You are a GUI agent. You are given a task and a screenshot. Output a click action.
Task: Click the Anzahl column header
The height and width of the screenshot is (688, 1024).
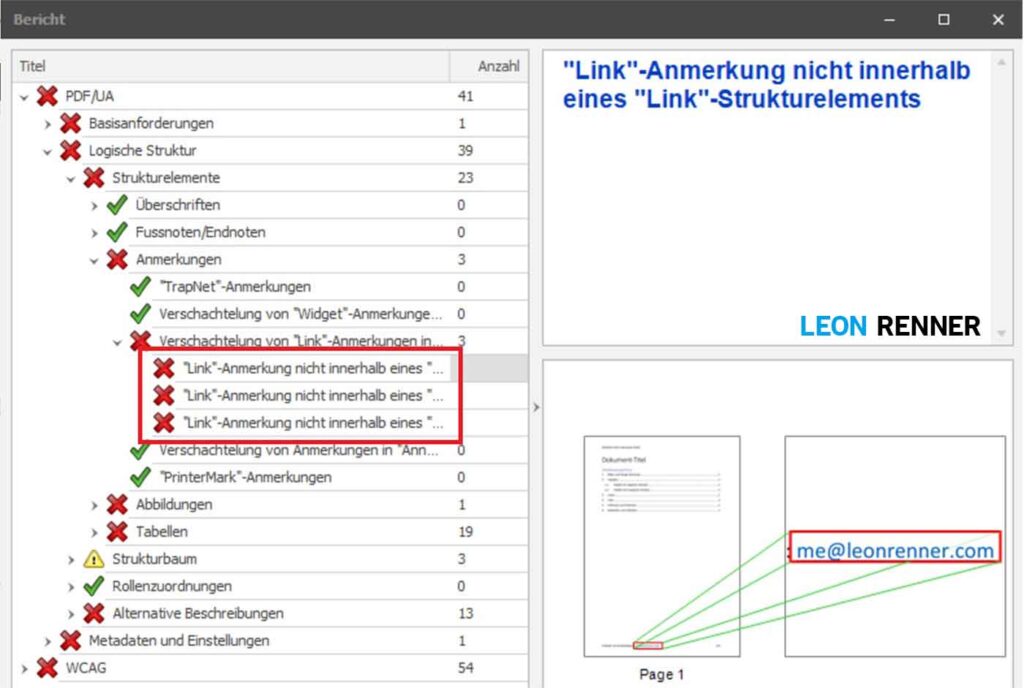(x=498, y=66)
